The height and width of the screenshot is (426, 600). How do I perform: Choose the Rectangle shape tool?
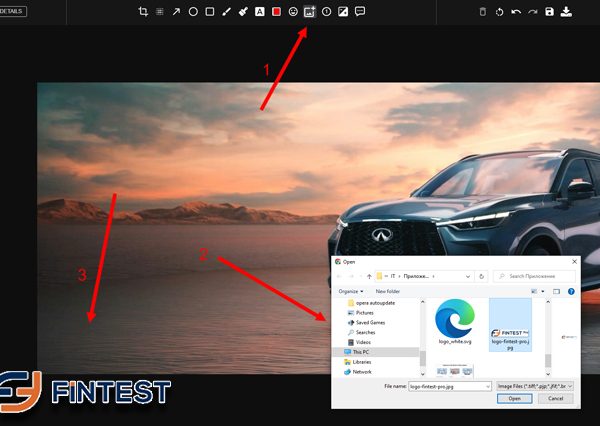tap(210, 12)
